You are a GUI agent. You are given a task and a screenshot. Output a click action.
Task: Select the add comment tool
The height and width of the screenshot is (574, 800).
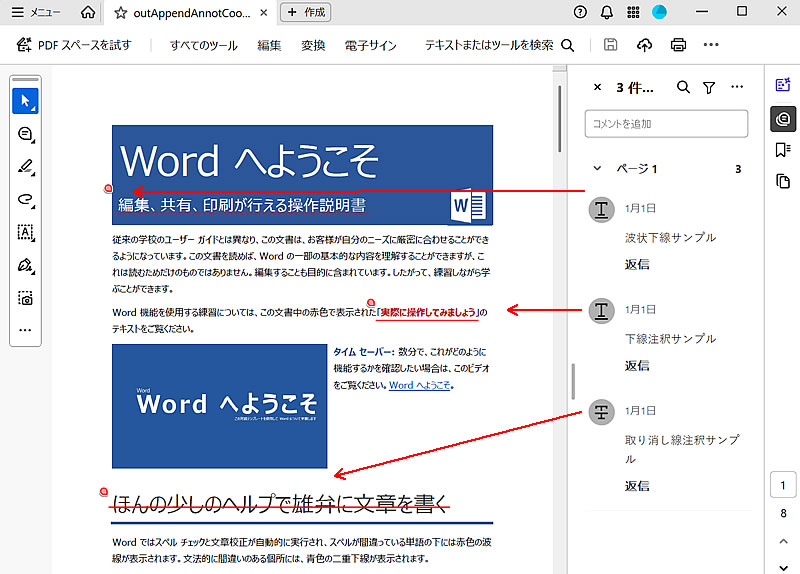[x=25, y=134]
